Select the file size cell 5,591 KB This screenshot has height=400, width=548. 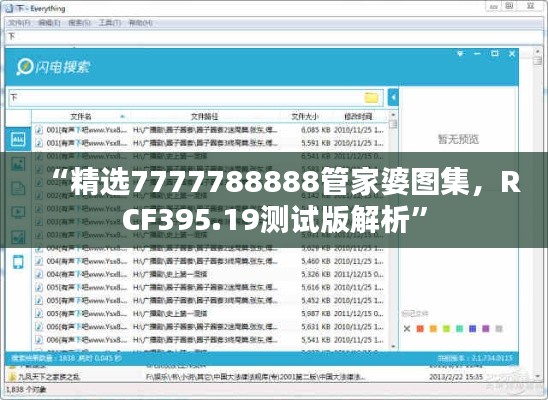316,143
